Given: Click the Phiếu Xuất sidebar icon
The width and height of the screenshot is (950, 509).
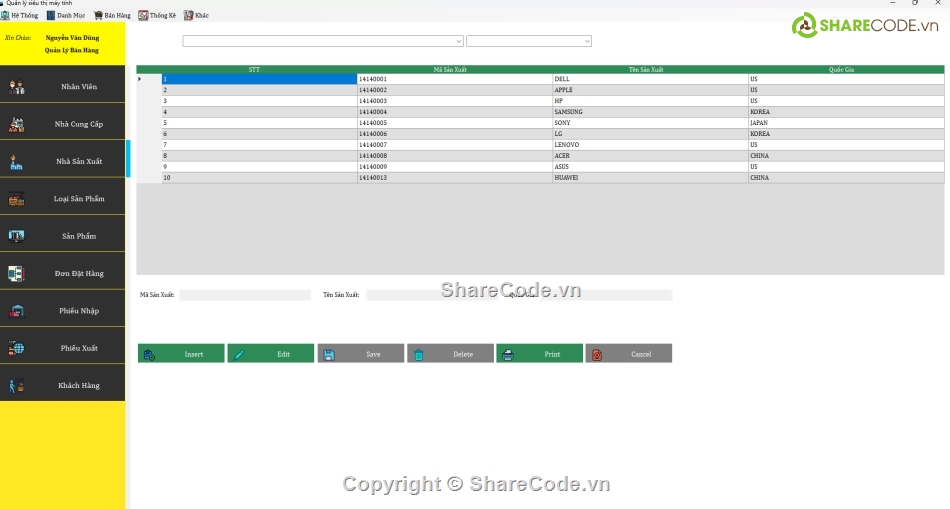Looking at the screenshot, I should (x=17, y=348).
